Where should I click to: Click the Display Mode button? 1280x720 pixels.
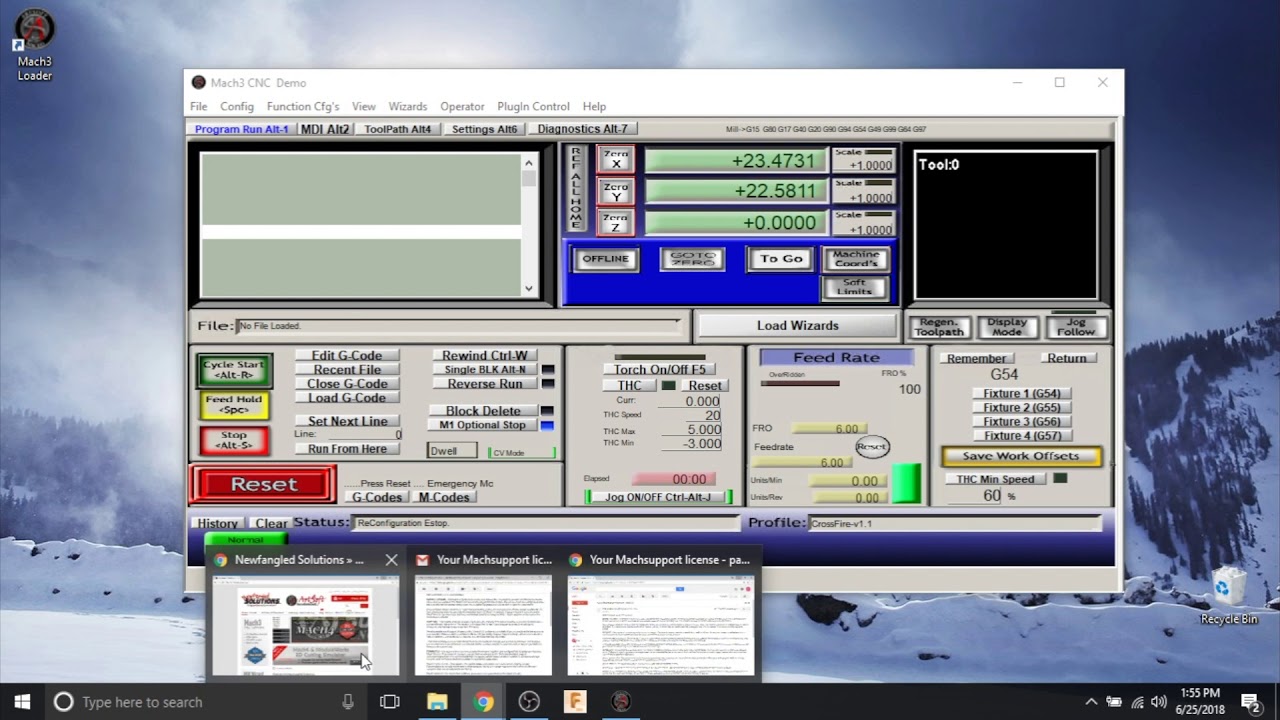(x=1007, y=327)
